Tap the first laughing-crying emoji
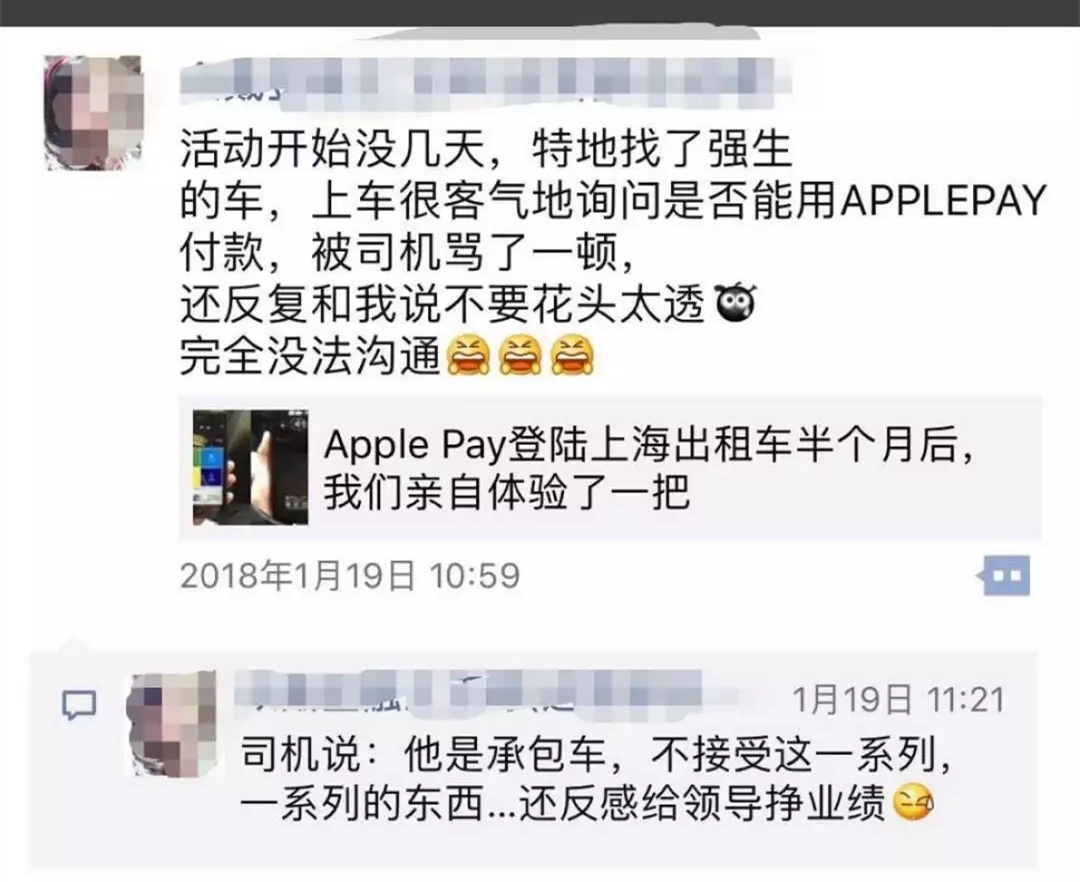Screen dimensions: 1080x882 point(469,355)
